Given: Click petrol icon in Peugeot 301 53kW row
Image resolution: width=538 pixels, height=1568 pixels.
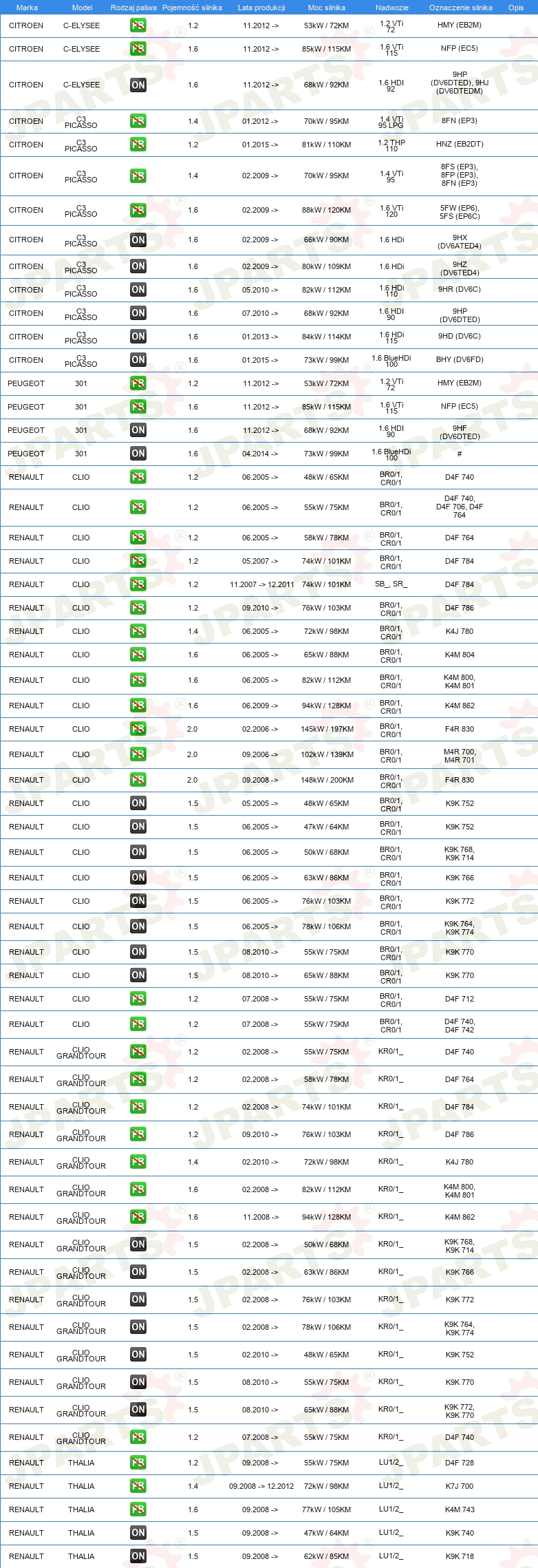Looking at the screenshot, I should point(138,383).
